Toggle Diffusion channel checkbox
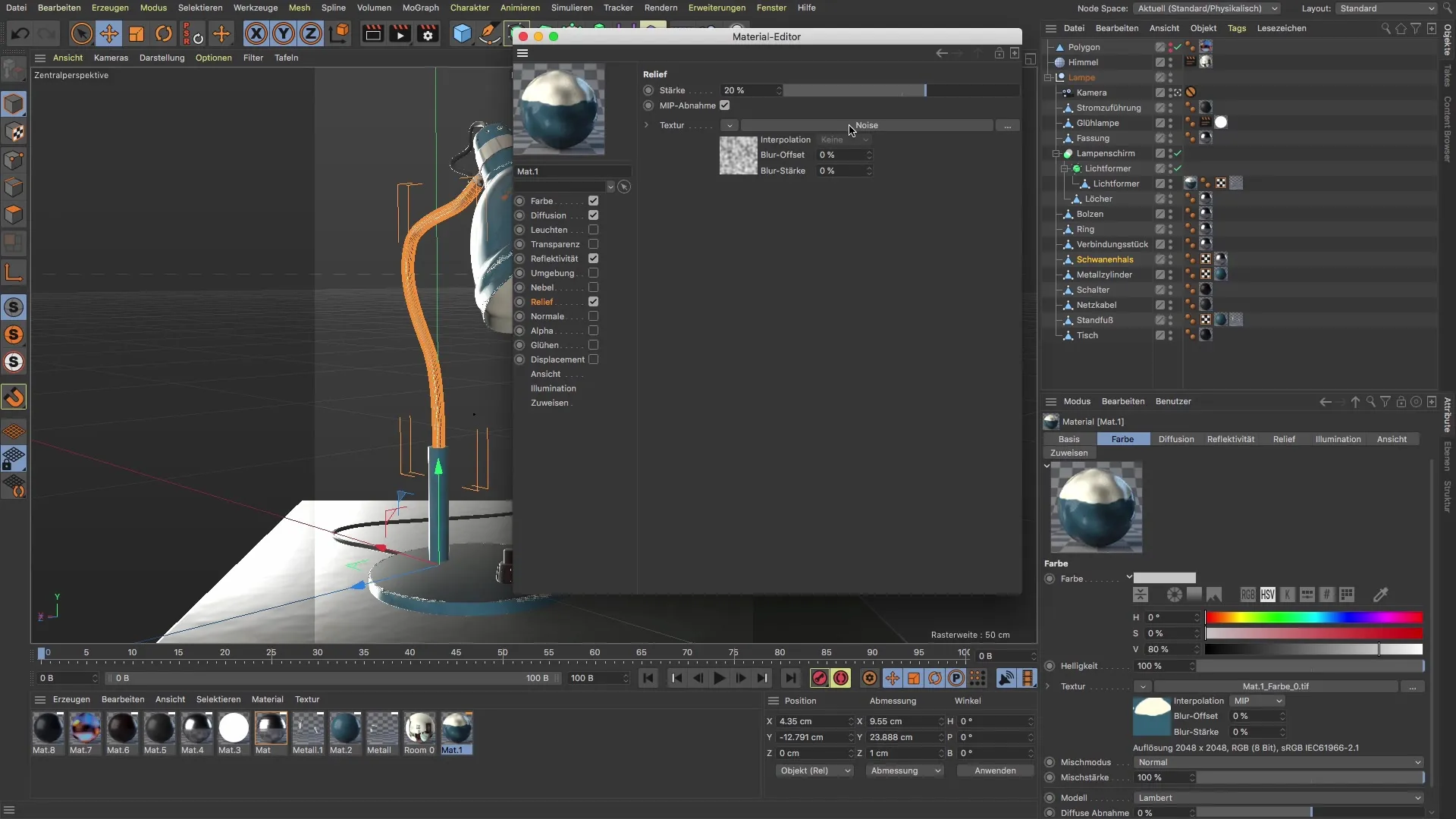The width and height of the screenshot is (1456, 819). coord(593,215)
